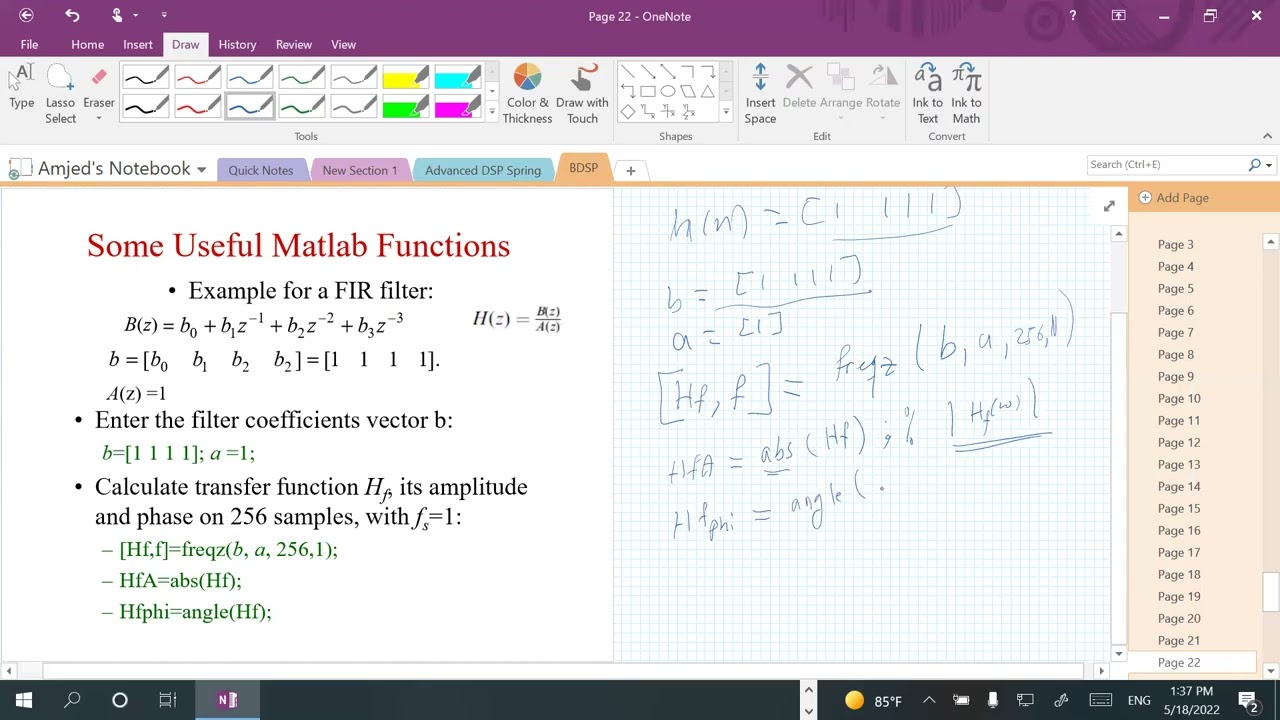Choose the cyan highlighter pen

(x=457, y=77)
